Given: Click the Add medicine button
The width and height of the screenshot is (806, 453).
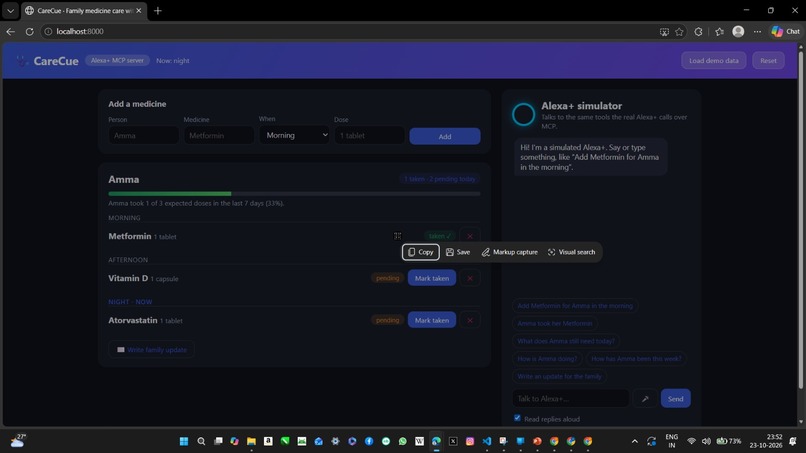Looking at the screenshot, I should pos(445,136).
